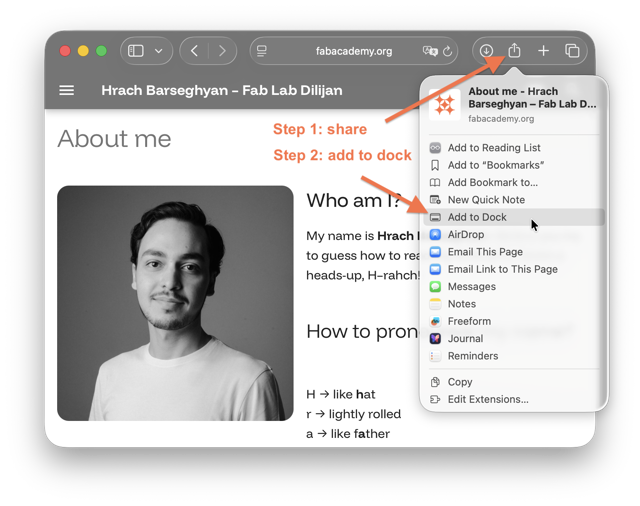Select New Quick Note
Viewport: 640px width, 506px height.
point(514,200)
